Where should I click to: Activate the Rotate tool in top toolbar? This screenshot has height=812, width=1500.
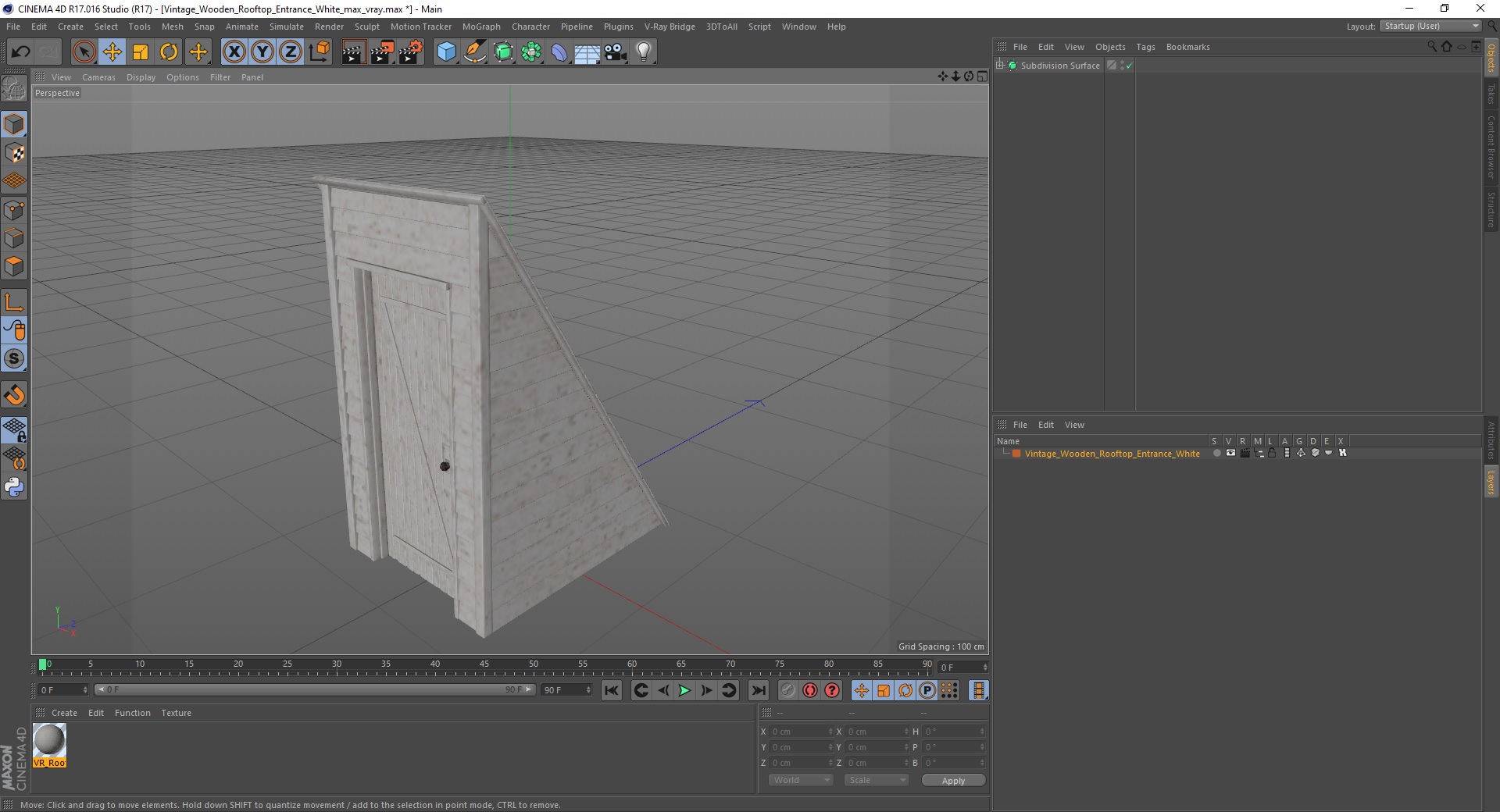[169, 52]
